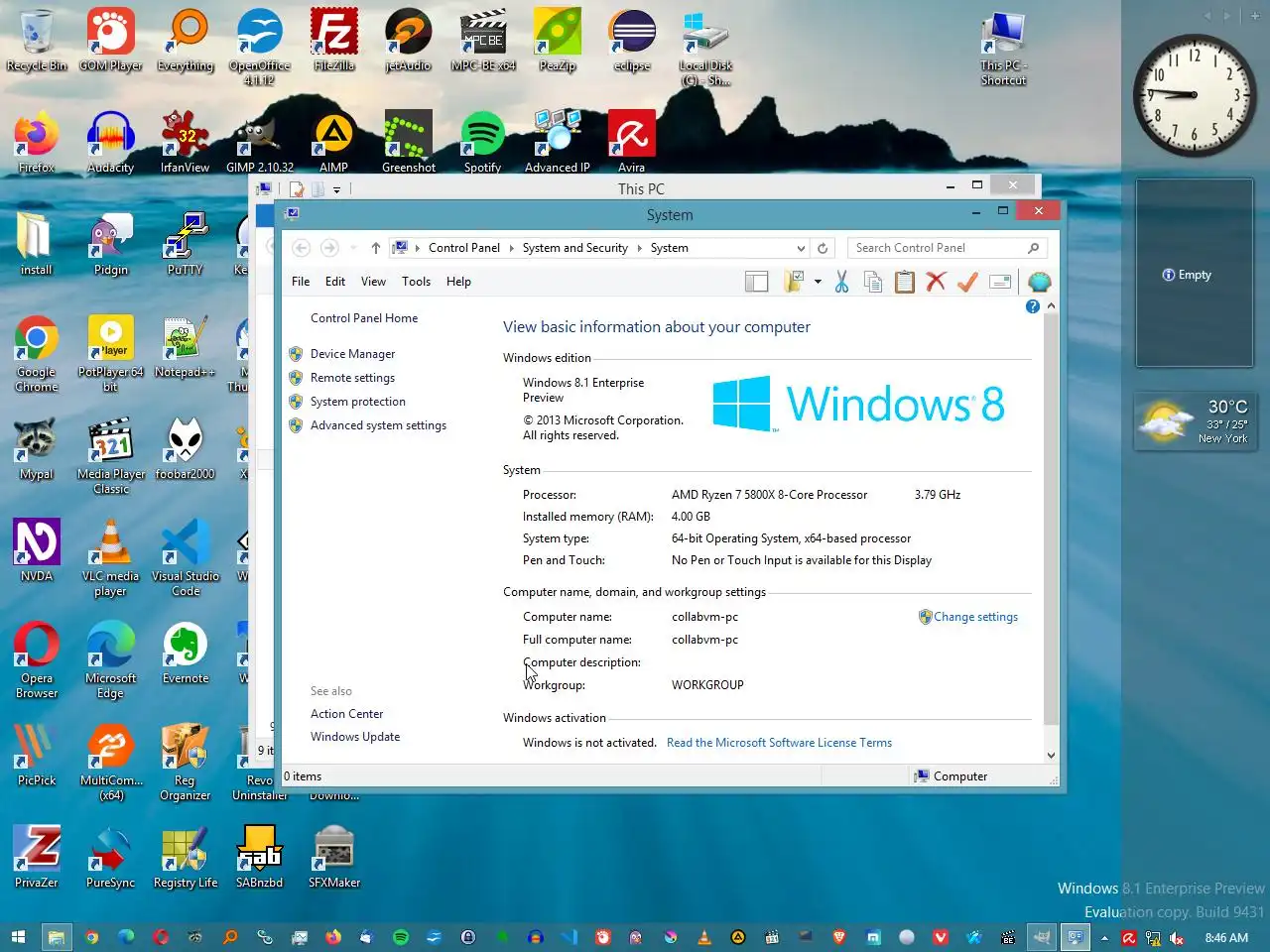Viewport: 1270px width, 952px height.
Task: Click the search magnifier in Control Panel box
Action: (1033, 248)
